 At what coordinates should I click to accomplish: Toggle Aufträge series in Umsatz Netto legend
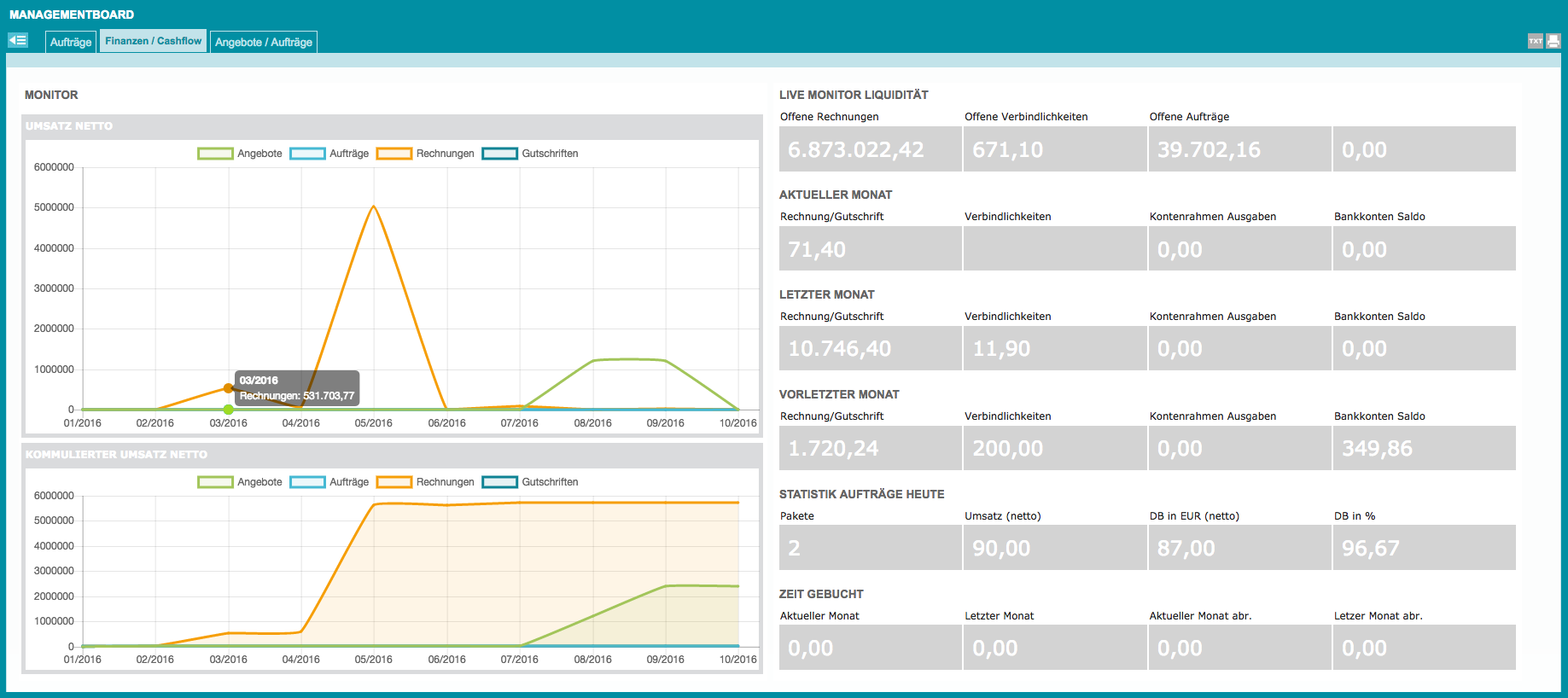[329, 154]
